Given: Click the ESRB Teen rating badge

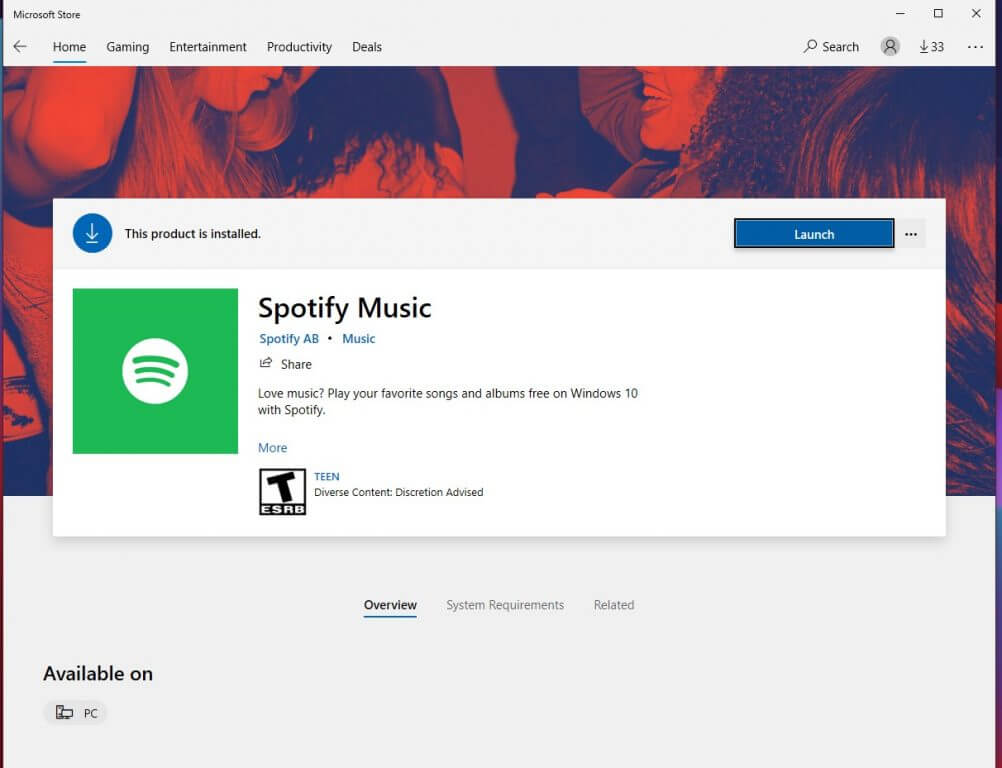Looking at the screenshot, I should (x=282, y=492).
